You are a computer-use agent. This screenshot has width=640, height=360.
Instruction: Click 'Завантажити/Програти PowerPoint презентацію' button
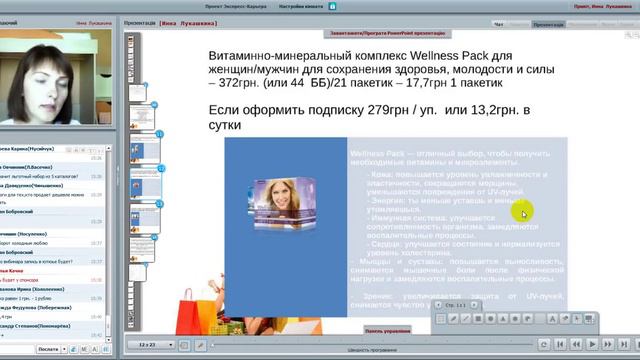click(388, 33)
